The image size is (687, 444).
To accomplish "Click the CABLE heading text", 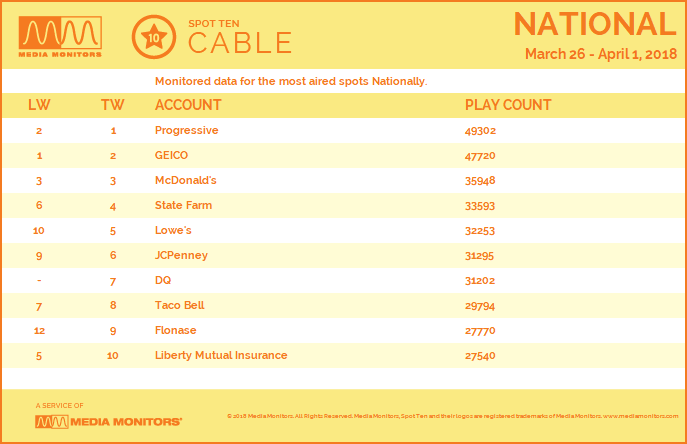I will [x=240, y=42].
